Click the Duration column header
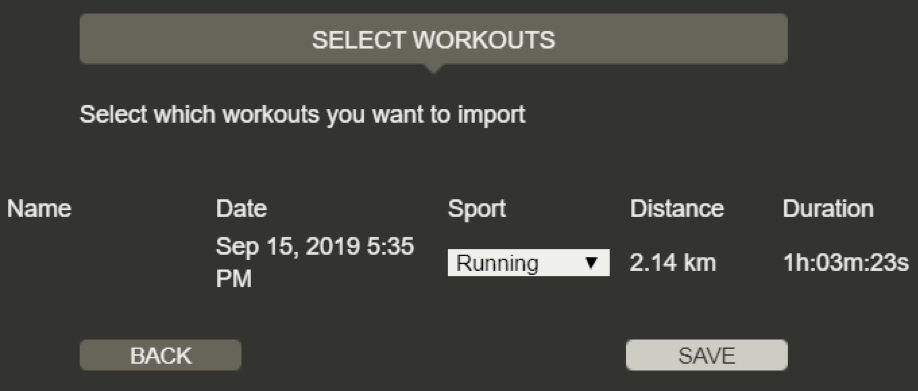 click(828, 209)
